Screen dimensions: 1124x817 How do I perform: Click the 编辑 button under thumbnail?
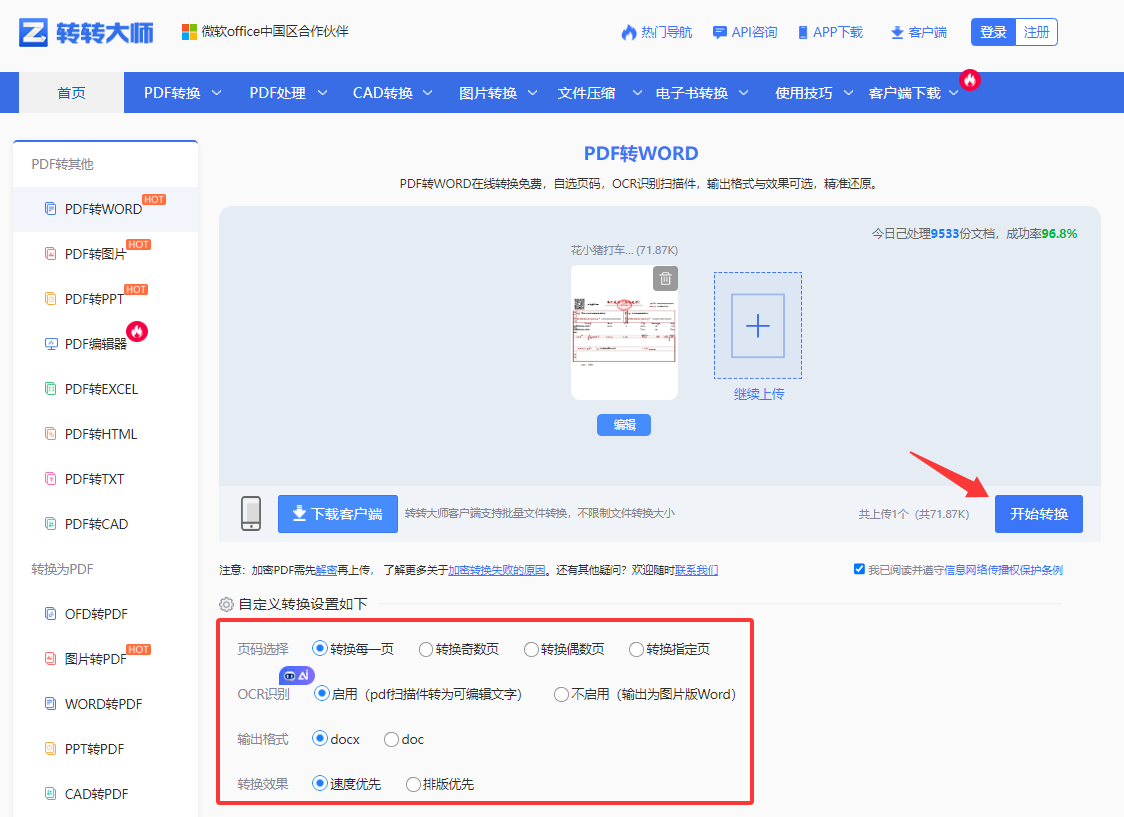point(624,425)
